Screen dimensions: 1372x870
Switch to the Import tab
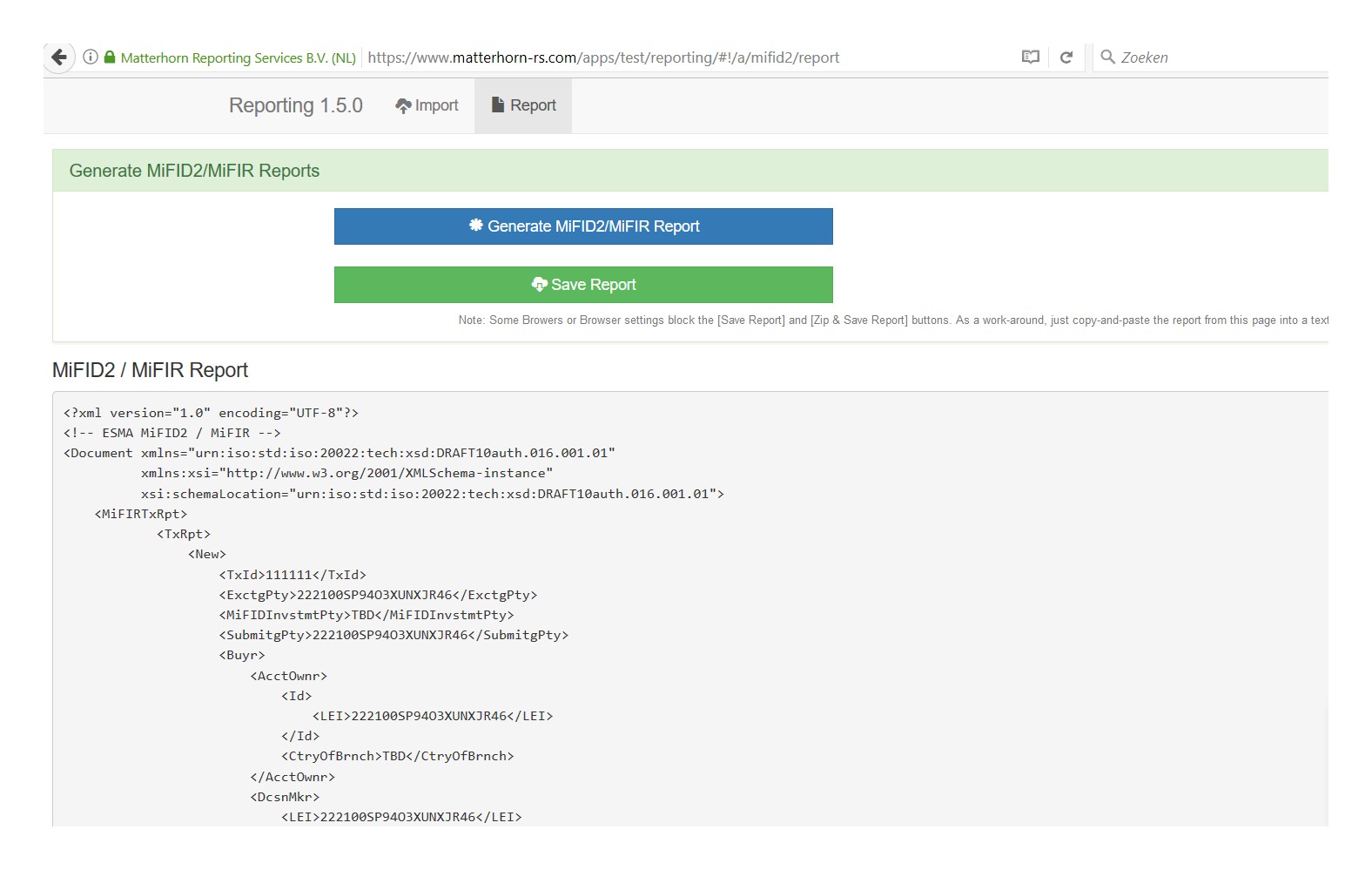coord(427,105)
